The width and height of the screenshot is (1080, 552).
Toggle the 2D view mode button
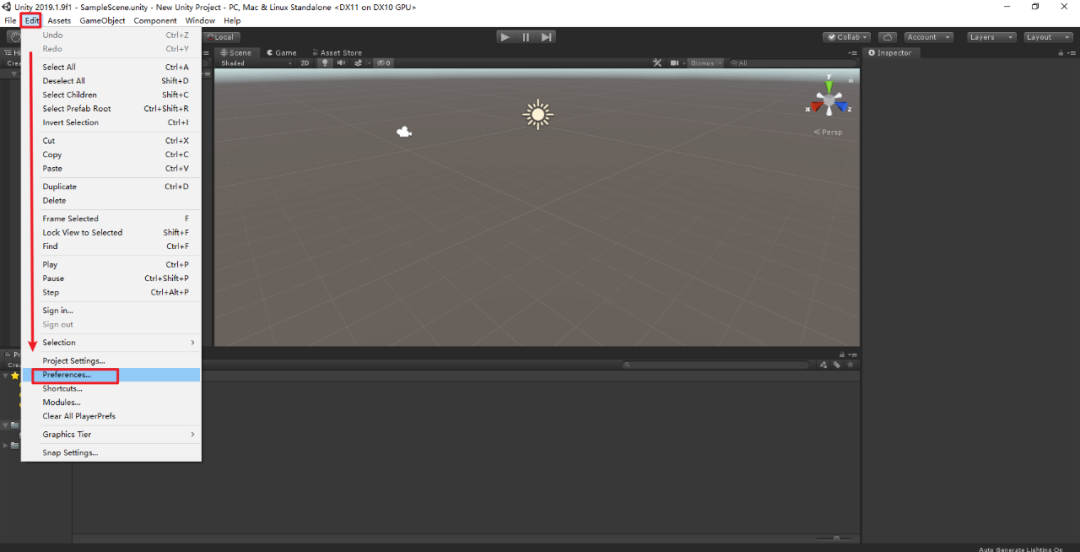click(305, 63)
